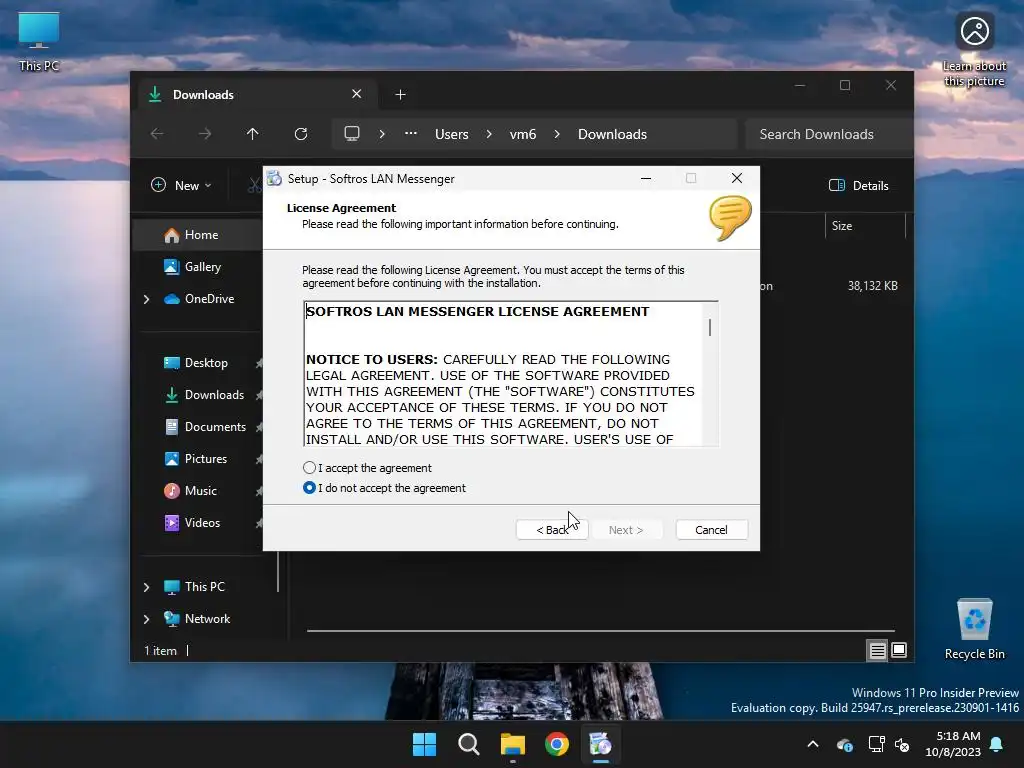This screenshot has height=768, width=1024.
Task: Toggle the Details pane button
Action: click(x=859, y=185)
